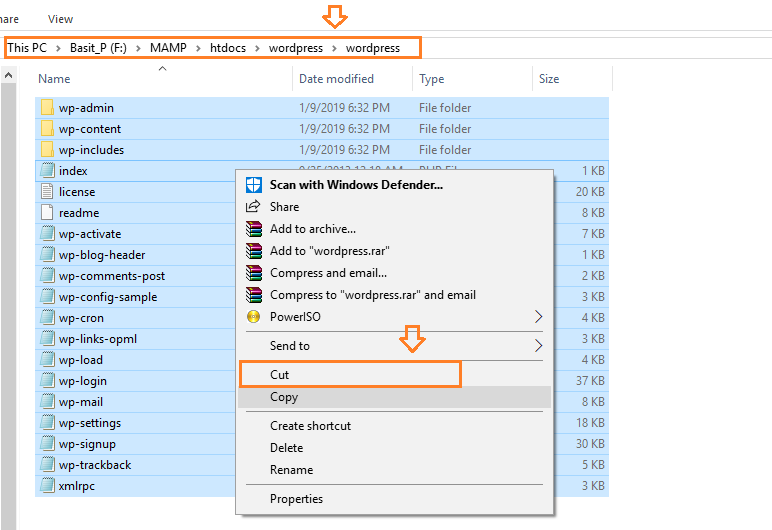Open the View ribbon tab
Screen dimensions: 772x530
click(61, 19)
